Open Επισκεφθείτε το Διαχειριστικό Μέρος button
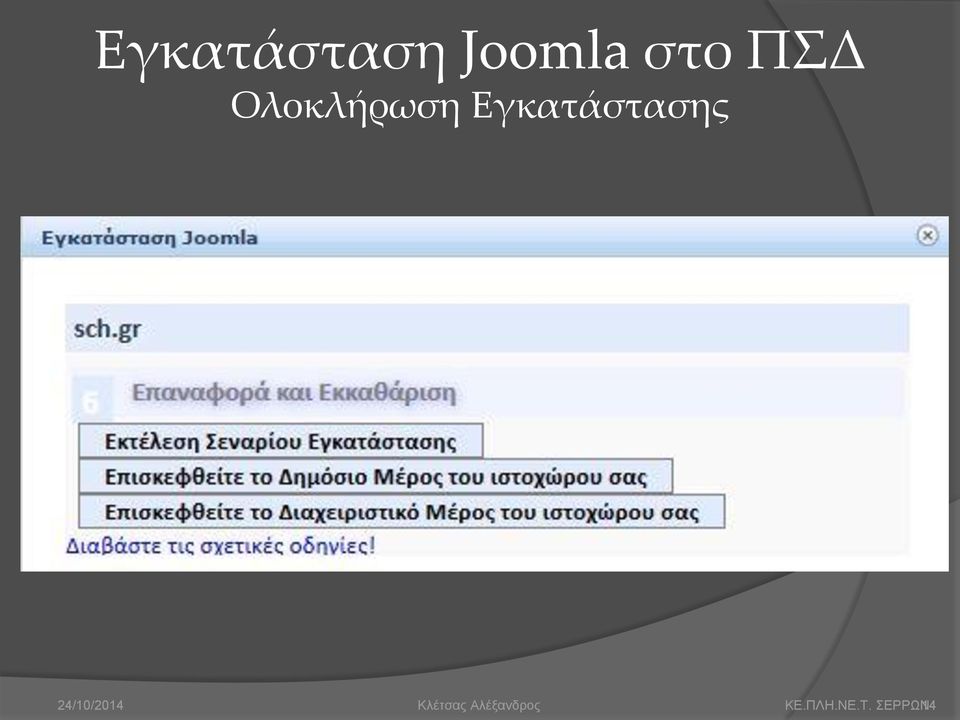Viewport: 960px width, 720px height. point(402,512)
